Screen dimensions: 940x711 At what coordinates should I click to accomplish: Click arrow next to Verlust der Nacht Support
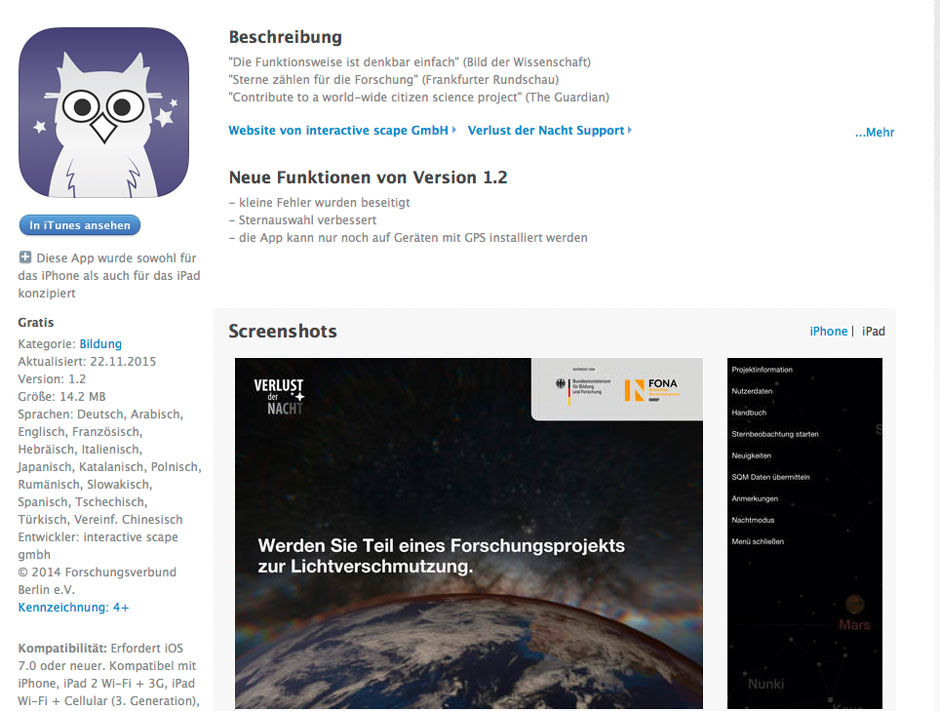[629, 129]
